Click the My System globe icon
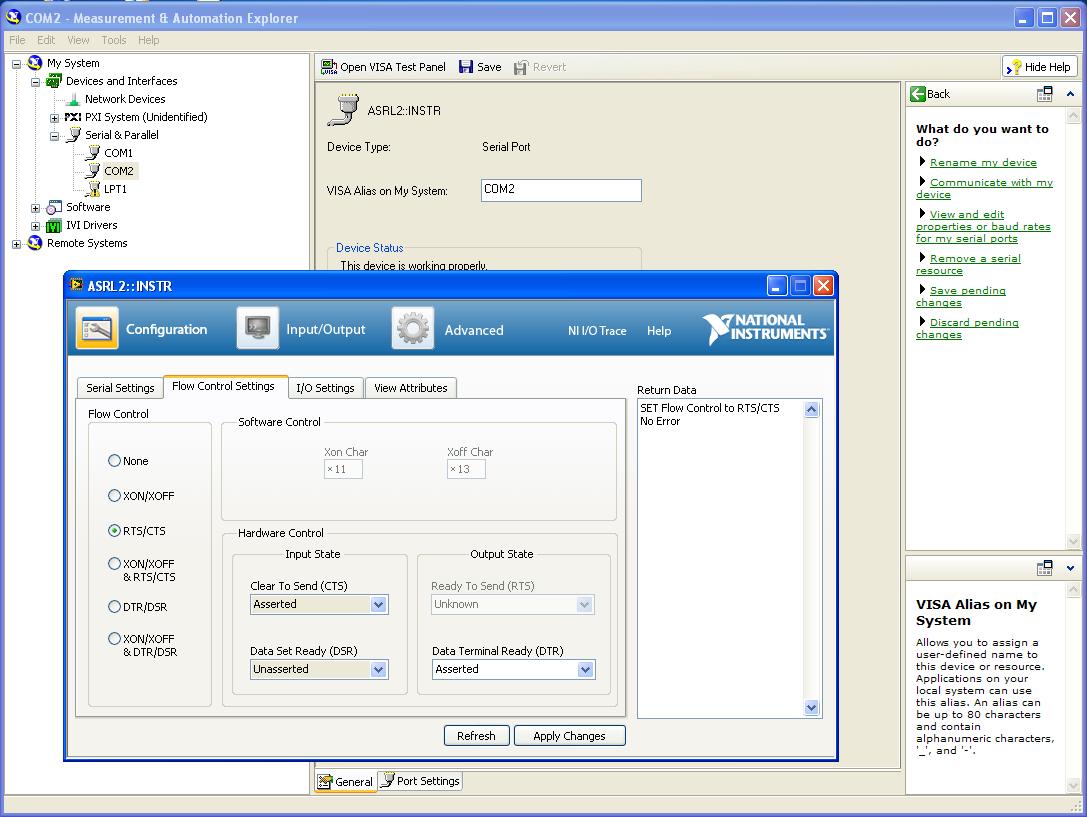The width and height of the screenshot is (1087, 817). 35,63
